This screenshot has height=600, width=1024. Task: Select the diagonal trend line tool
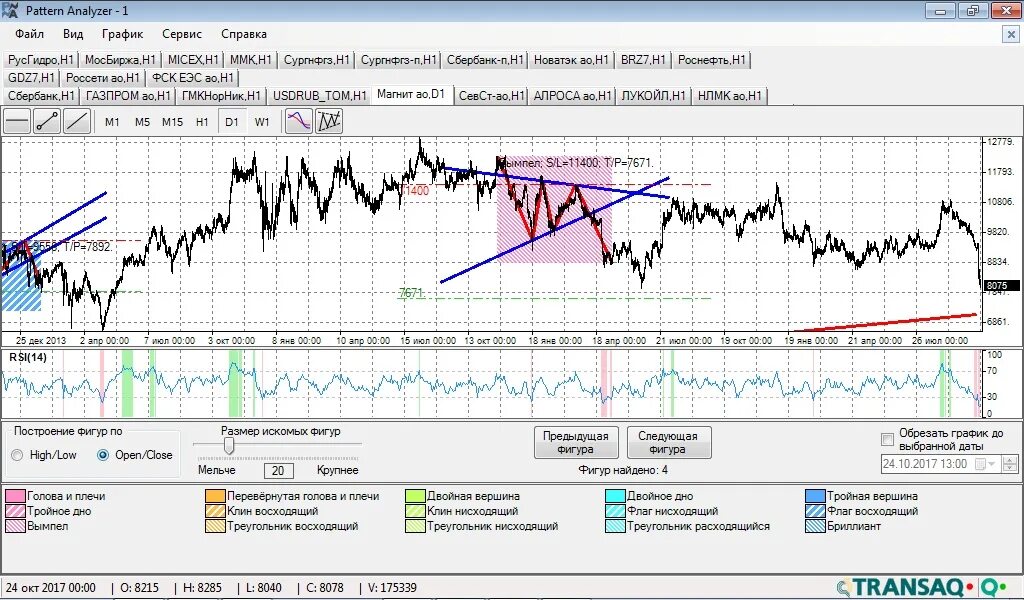pyautogui.click(x=77, y=121)
